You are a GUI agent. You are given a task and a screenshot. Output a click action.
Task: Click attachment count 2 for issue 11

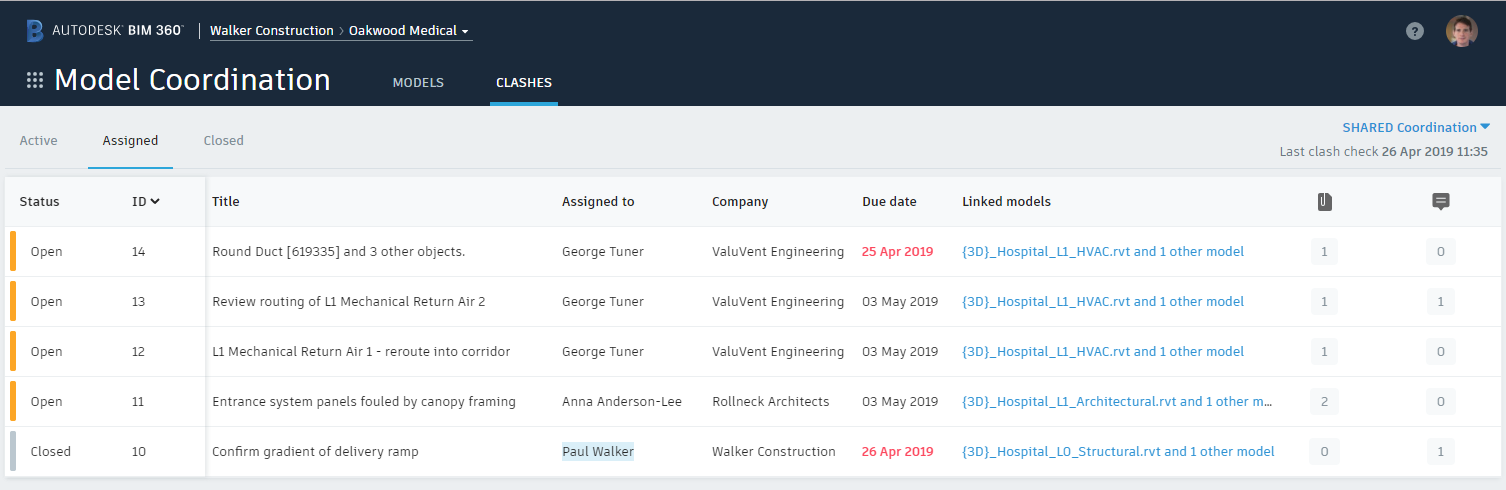click(x=1324, y=402)
